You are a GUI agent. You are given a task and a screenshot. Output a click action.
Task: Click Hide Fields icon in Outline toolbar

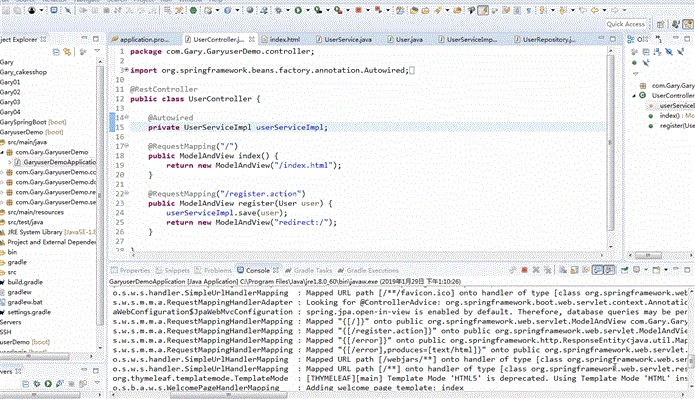(x=669, y=52)
